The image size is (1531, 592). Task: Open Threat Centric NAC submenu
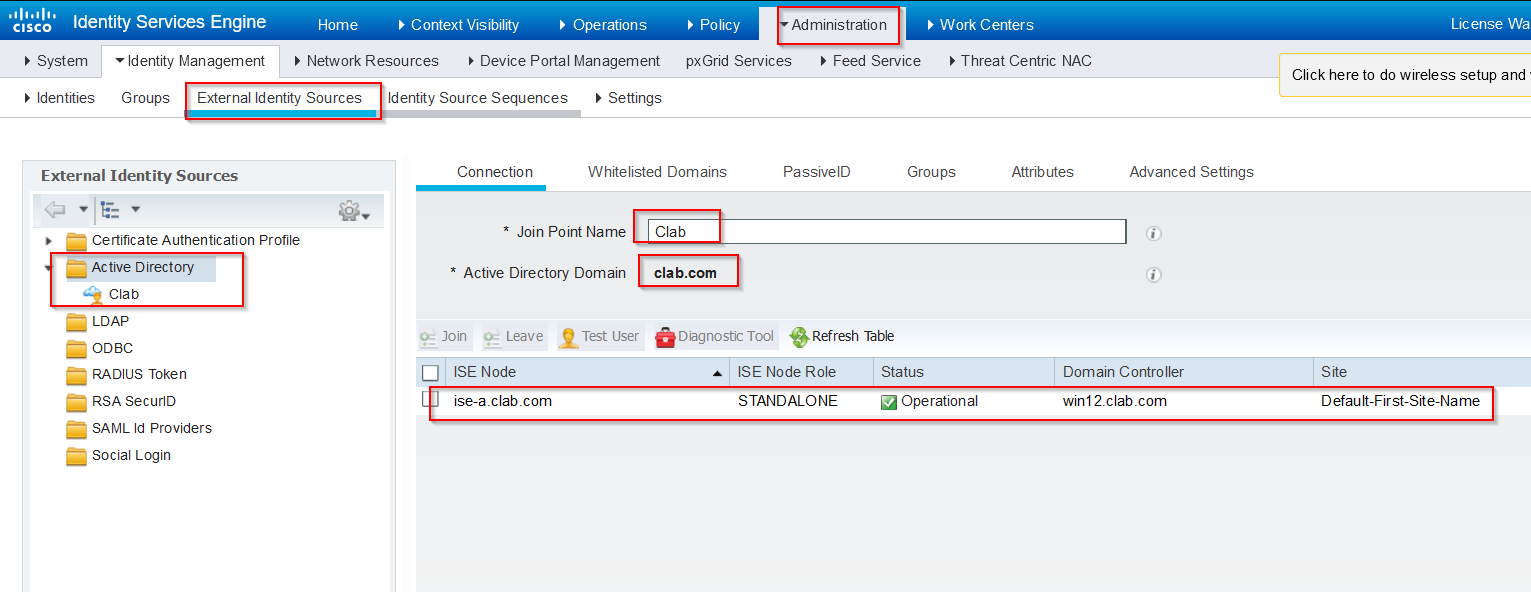[1020, 61]
